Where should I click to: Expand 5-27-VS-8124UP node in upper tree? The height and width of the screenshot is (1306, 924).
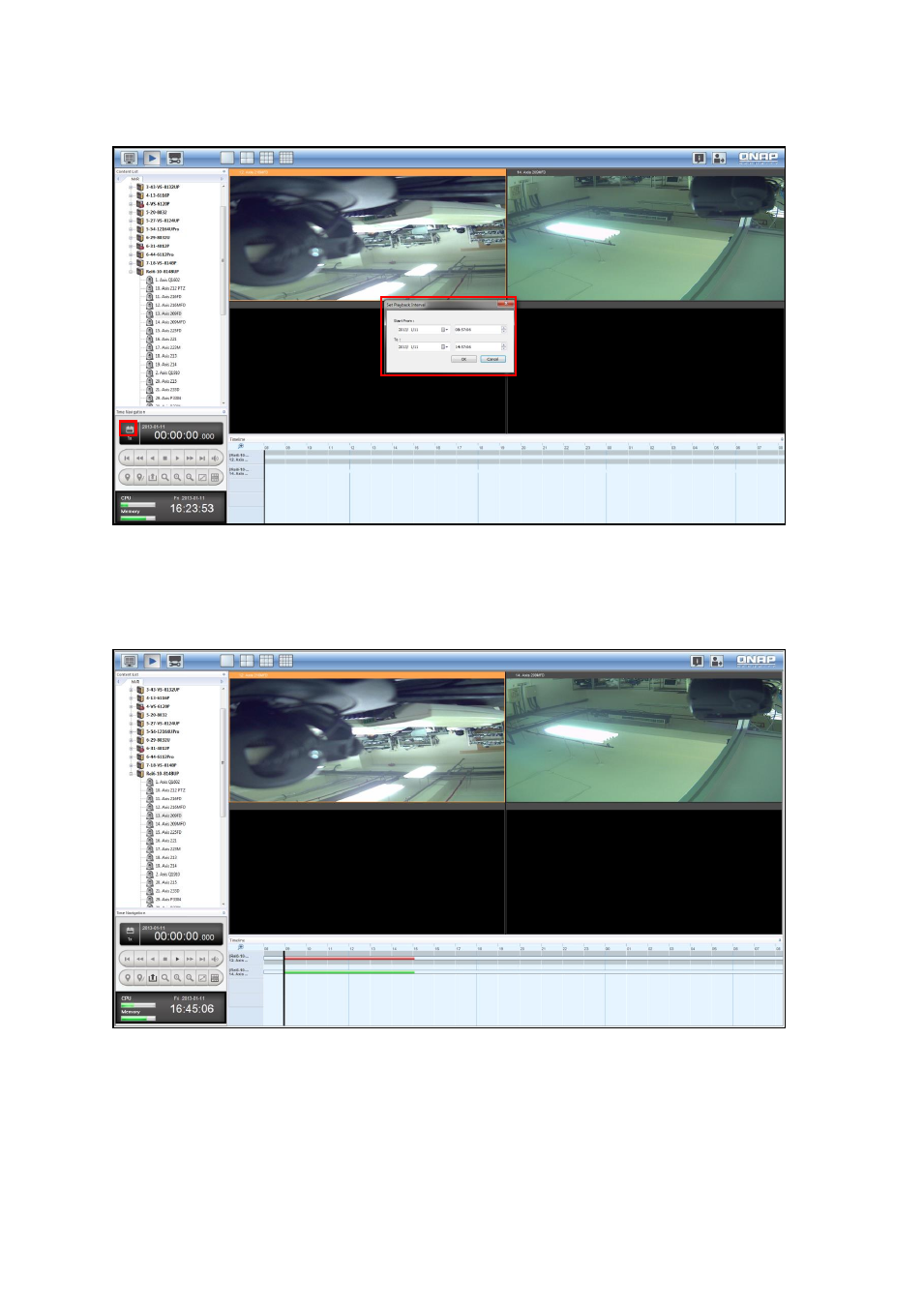pyautogui.click(x=132, y=221)
